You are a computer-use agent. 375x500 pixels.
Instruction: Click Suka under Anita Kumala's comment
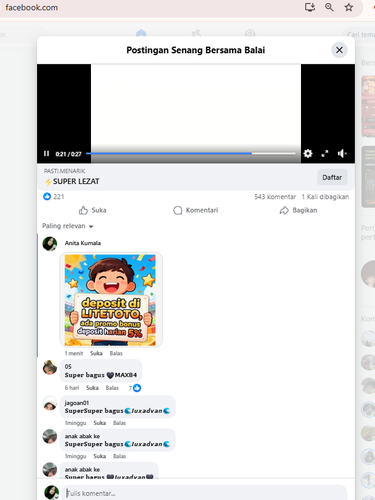pos(96,353)
